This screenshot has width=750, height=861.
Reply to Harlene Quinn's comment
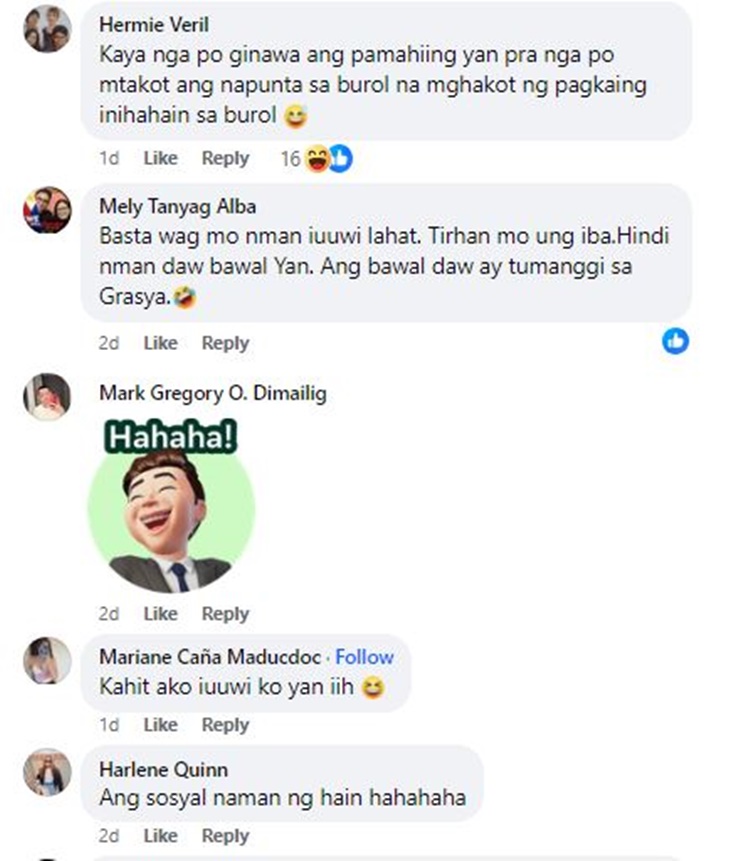pyautogui.click(x=225, y=836)
